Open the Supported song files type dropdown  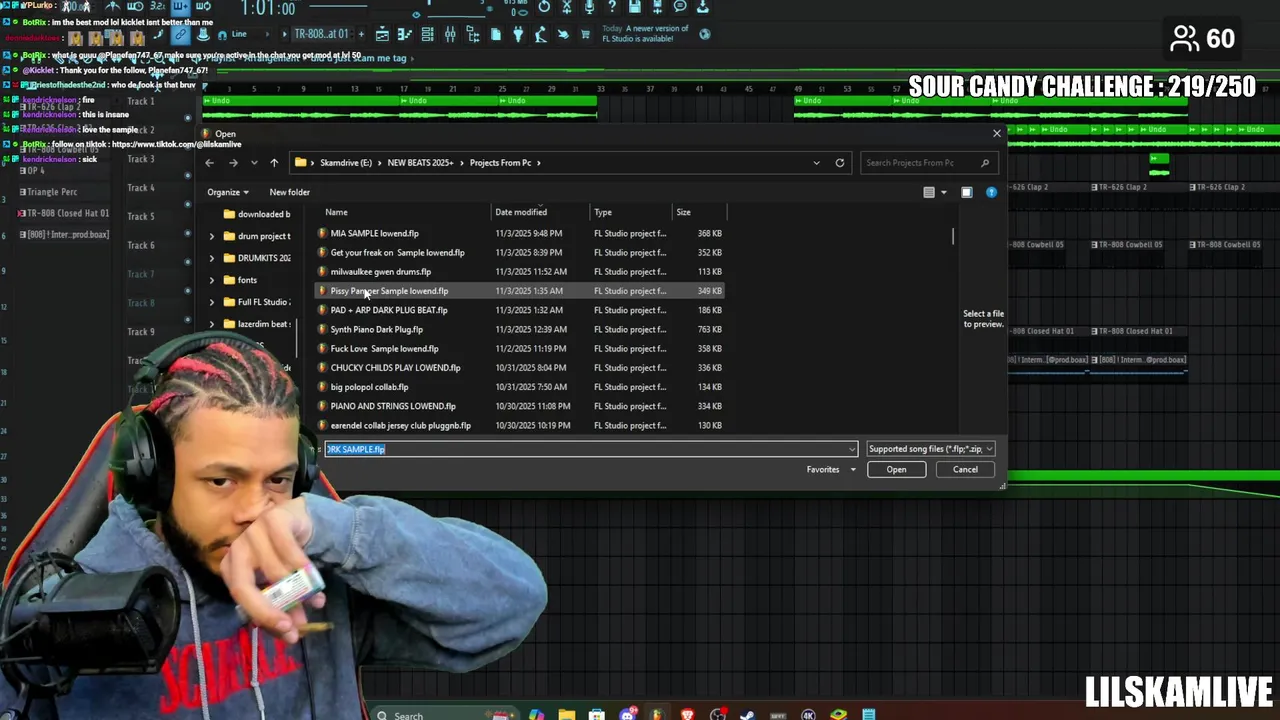[x=930, y=449]
